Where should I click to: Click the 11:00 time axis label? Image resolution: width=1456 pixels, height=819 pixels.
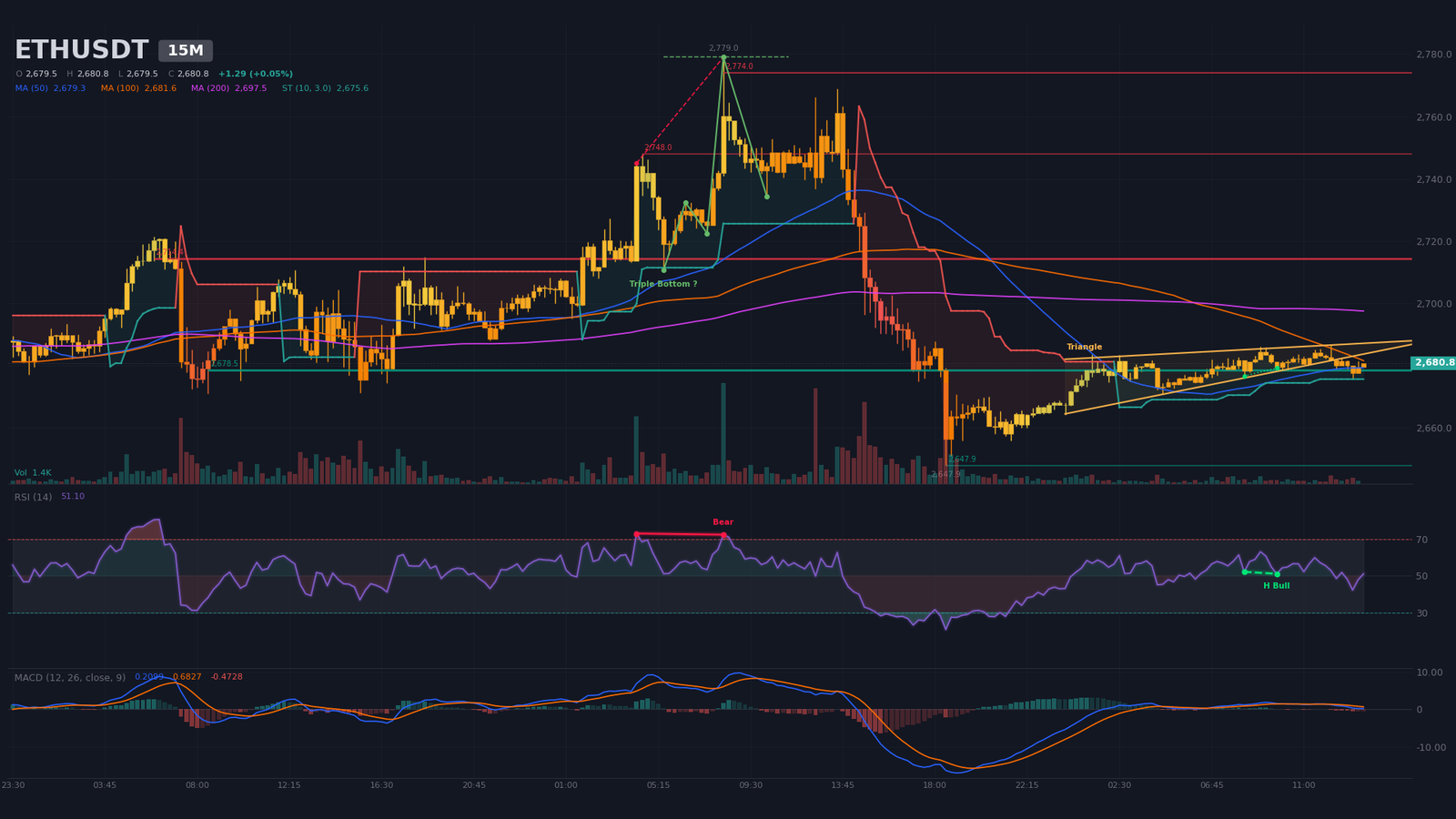tap(1303, 785)
